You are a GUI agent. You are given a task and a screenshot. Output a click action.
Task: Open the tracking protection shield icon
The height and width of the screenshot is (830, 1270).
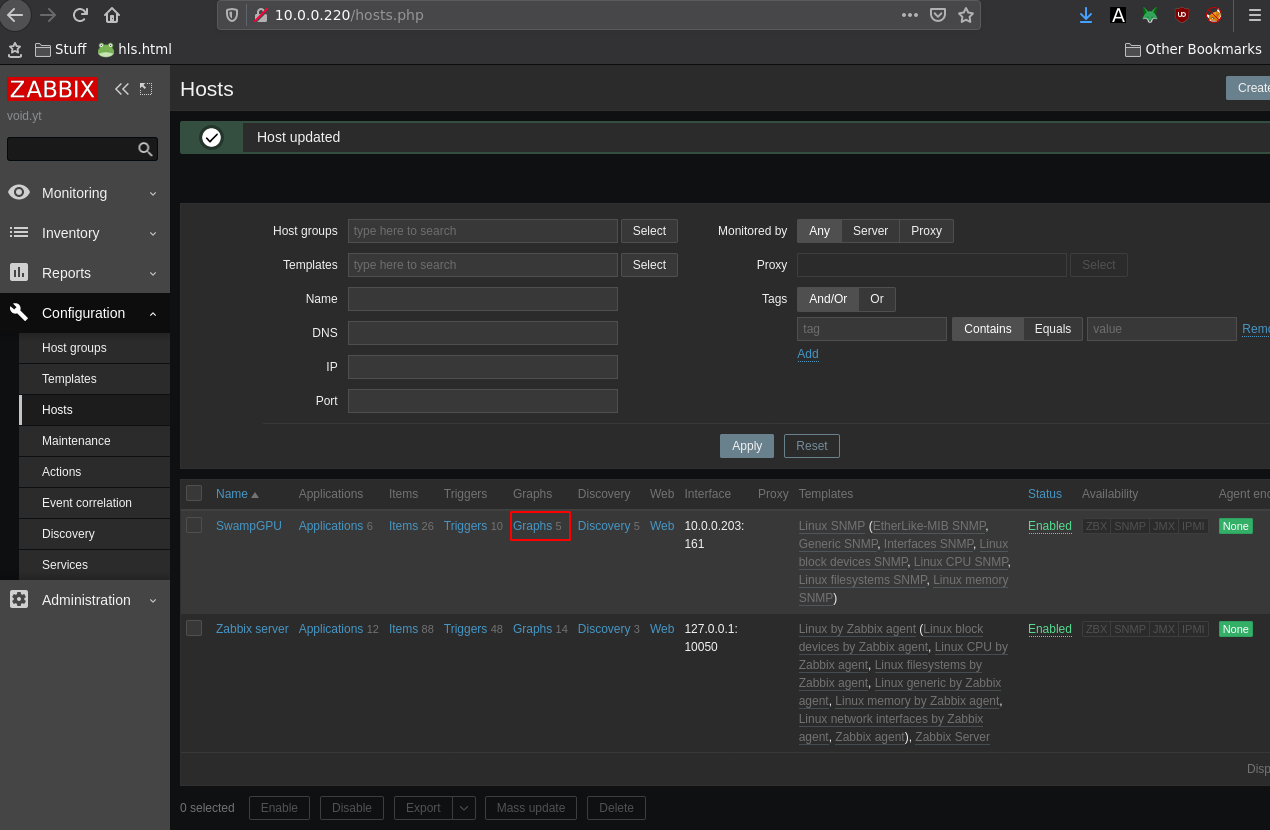pos(232,15)
